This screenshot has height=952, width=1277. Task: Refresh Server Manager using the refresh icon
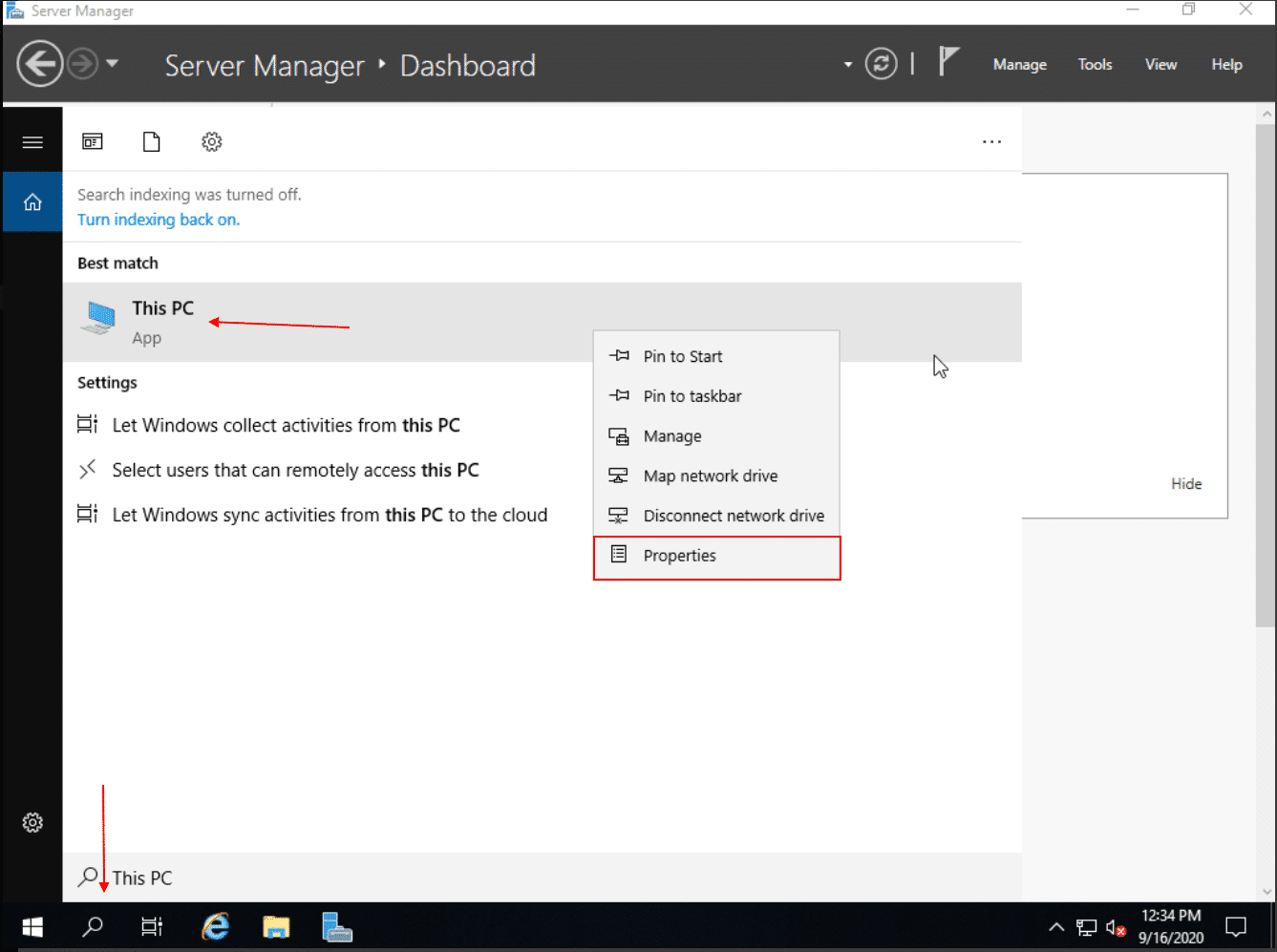tap(880, 63)
